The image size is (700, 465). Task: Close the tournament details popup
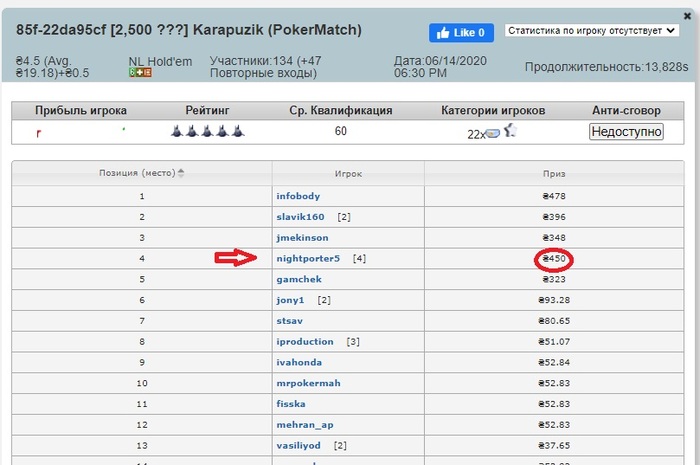pos(687,16)
